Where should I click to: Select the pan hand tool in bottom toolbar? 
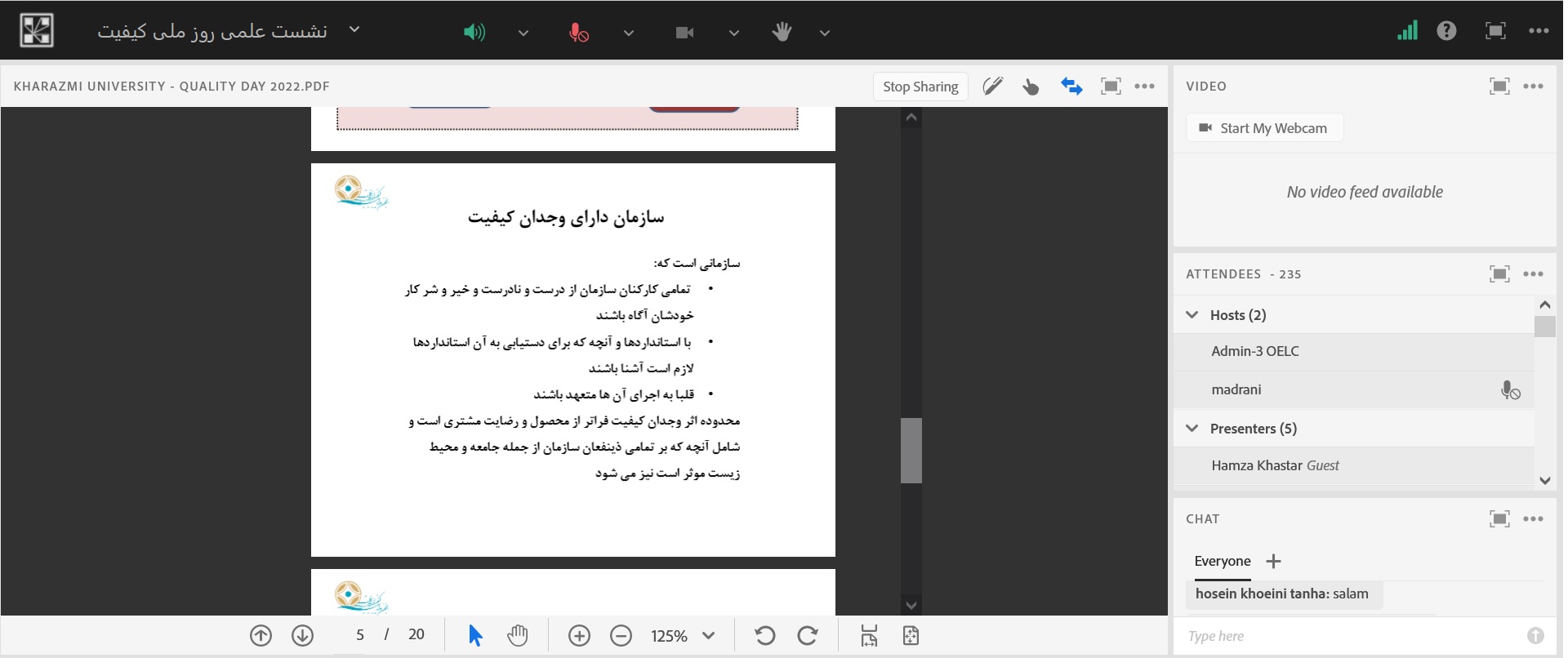coord(517,636)
